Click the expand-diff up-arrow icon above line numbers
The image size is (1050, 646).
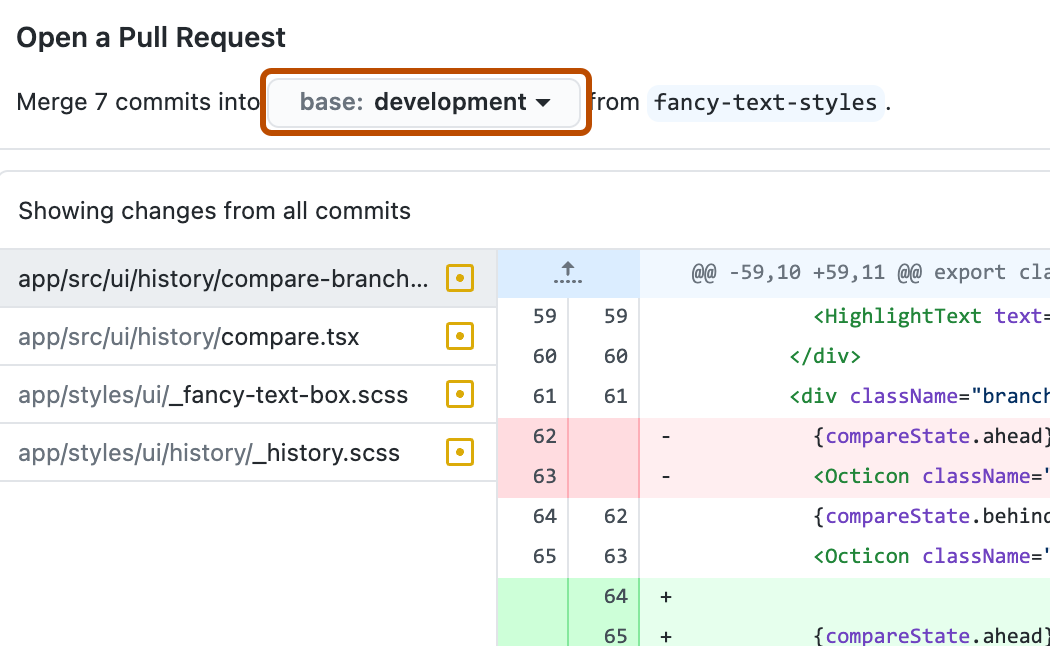click(x=568, y=268)
